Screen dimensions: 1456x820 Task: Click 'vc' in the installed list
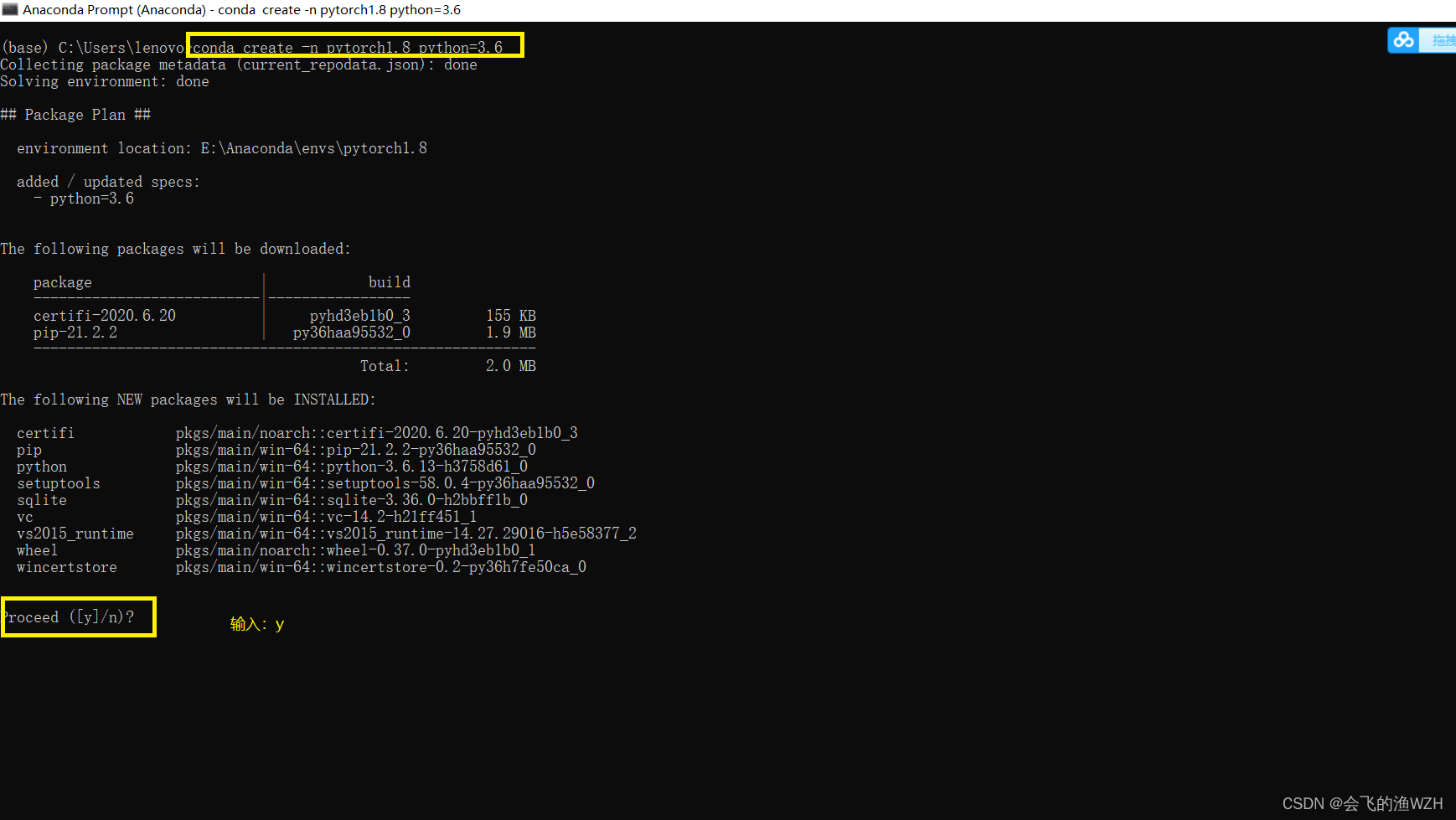tap(25, 517)
